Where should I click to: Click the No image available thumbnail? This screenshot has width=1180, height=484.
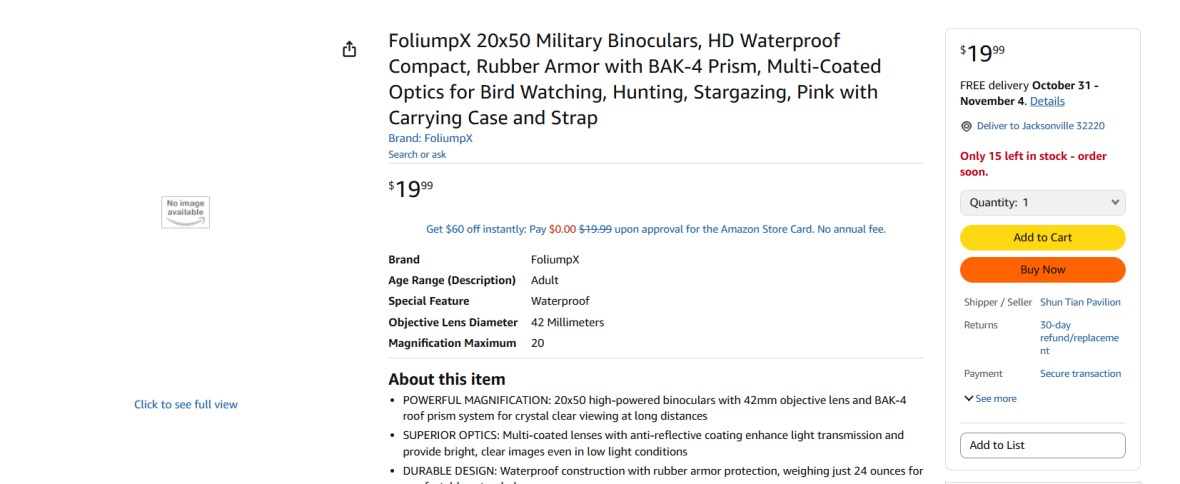point(186,211)
